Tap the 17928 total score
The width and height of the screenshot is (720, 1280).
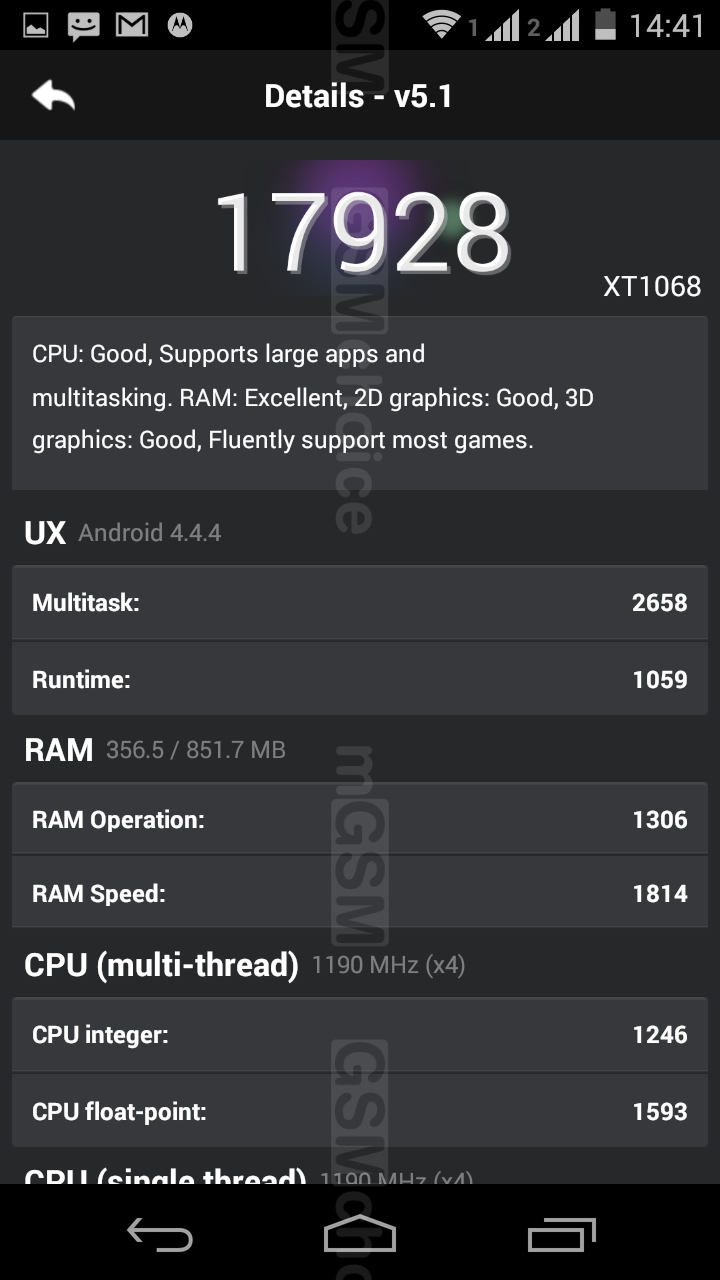point(361,233)
